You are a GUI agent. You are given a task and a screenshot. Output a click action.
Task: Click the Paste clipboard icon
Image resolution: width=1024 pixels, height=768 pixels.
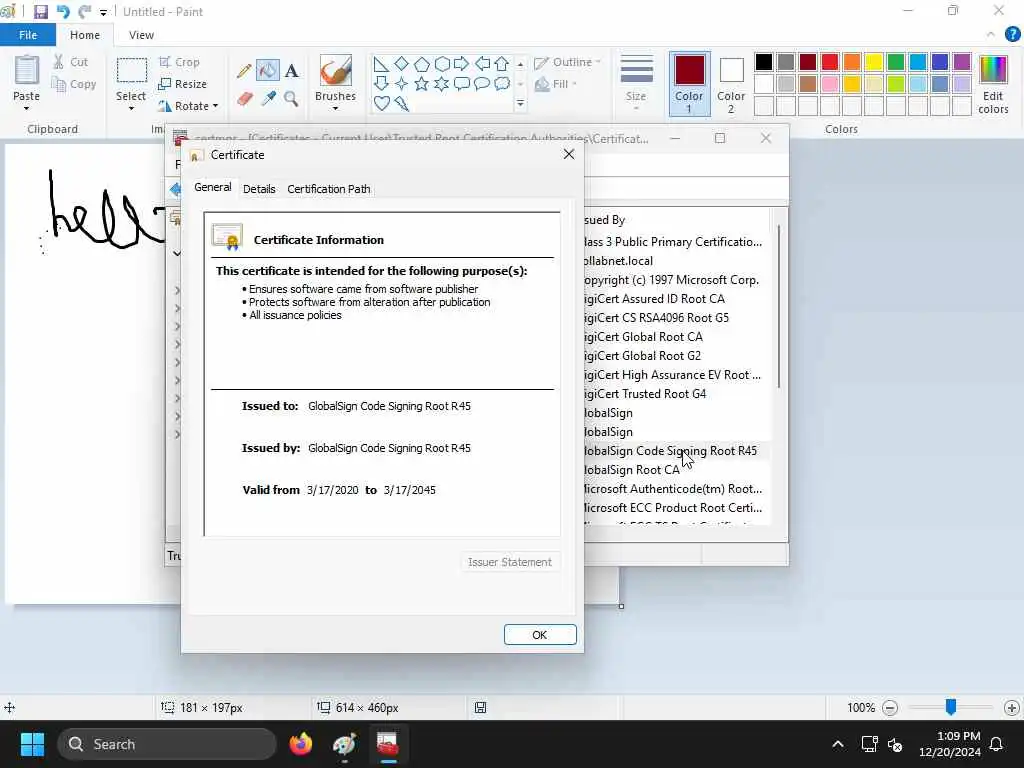[x=27, y=70]
